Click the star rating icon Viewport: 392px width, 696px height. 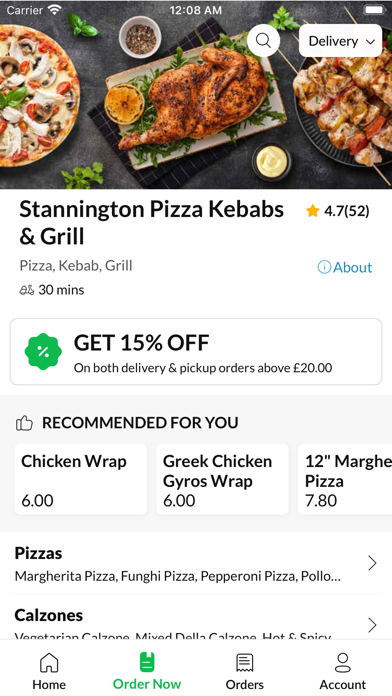point(313,211)
